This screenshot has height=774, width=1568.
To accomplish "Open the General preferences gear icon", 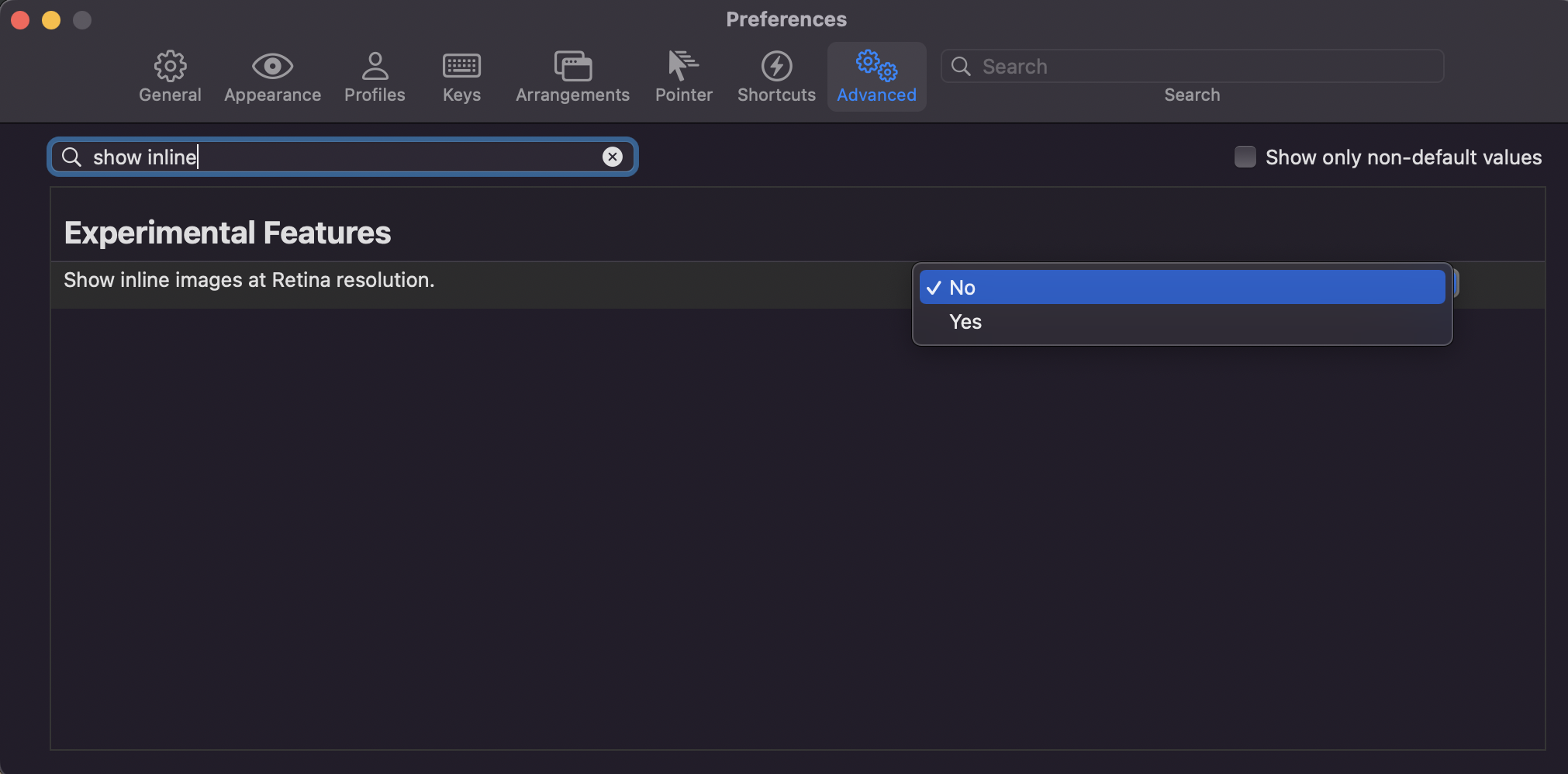I will click(170, 67).
